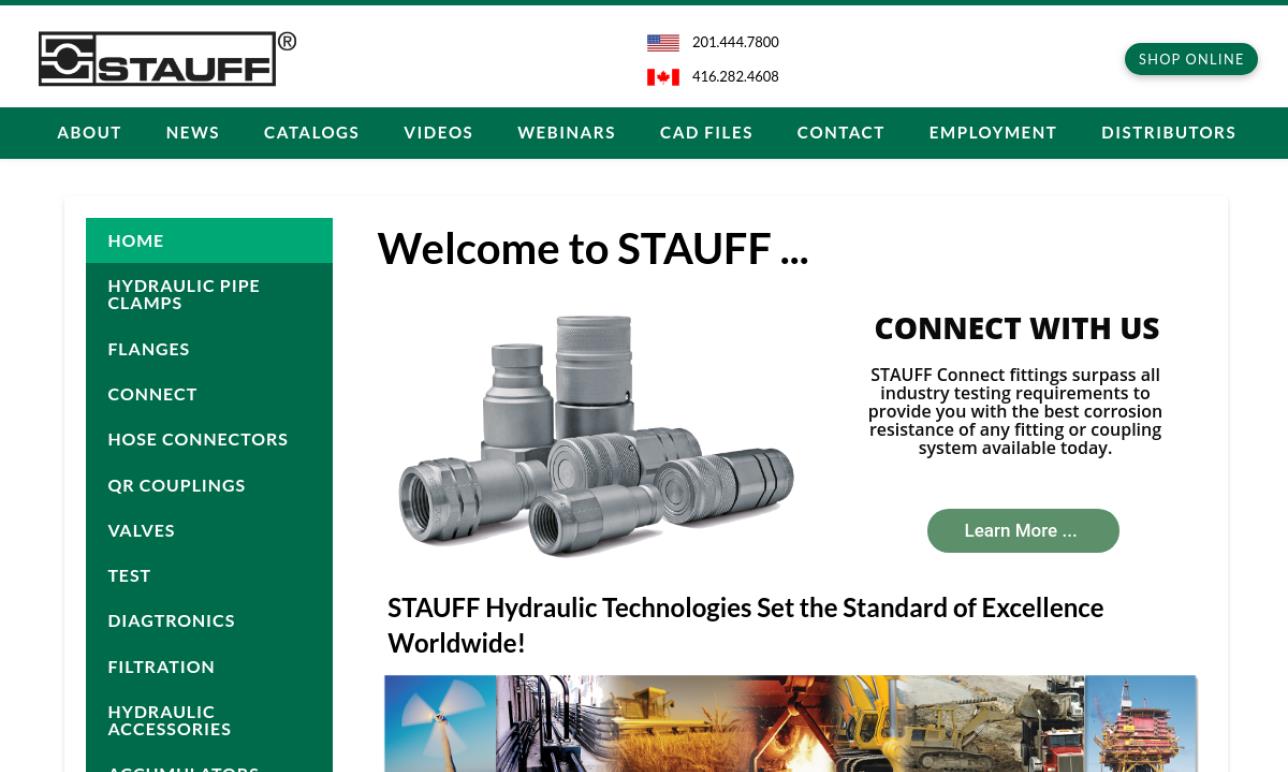Select HOME in the sidebar
The height and width of the screenshot is (772, 1288).
click(x=135, y=240)
